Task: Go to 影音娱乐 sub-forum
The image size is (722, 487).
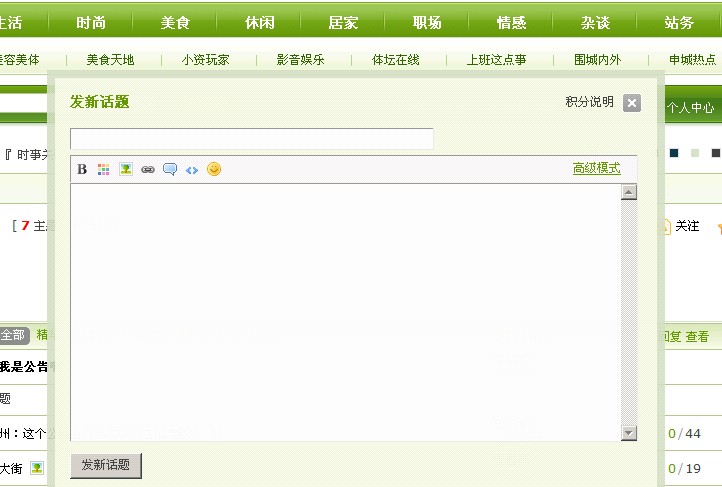Action: [300, 60]
